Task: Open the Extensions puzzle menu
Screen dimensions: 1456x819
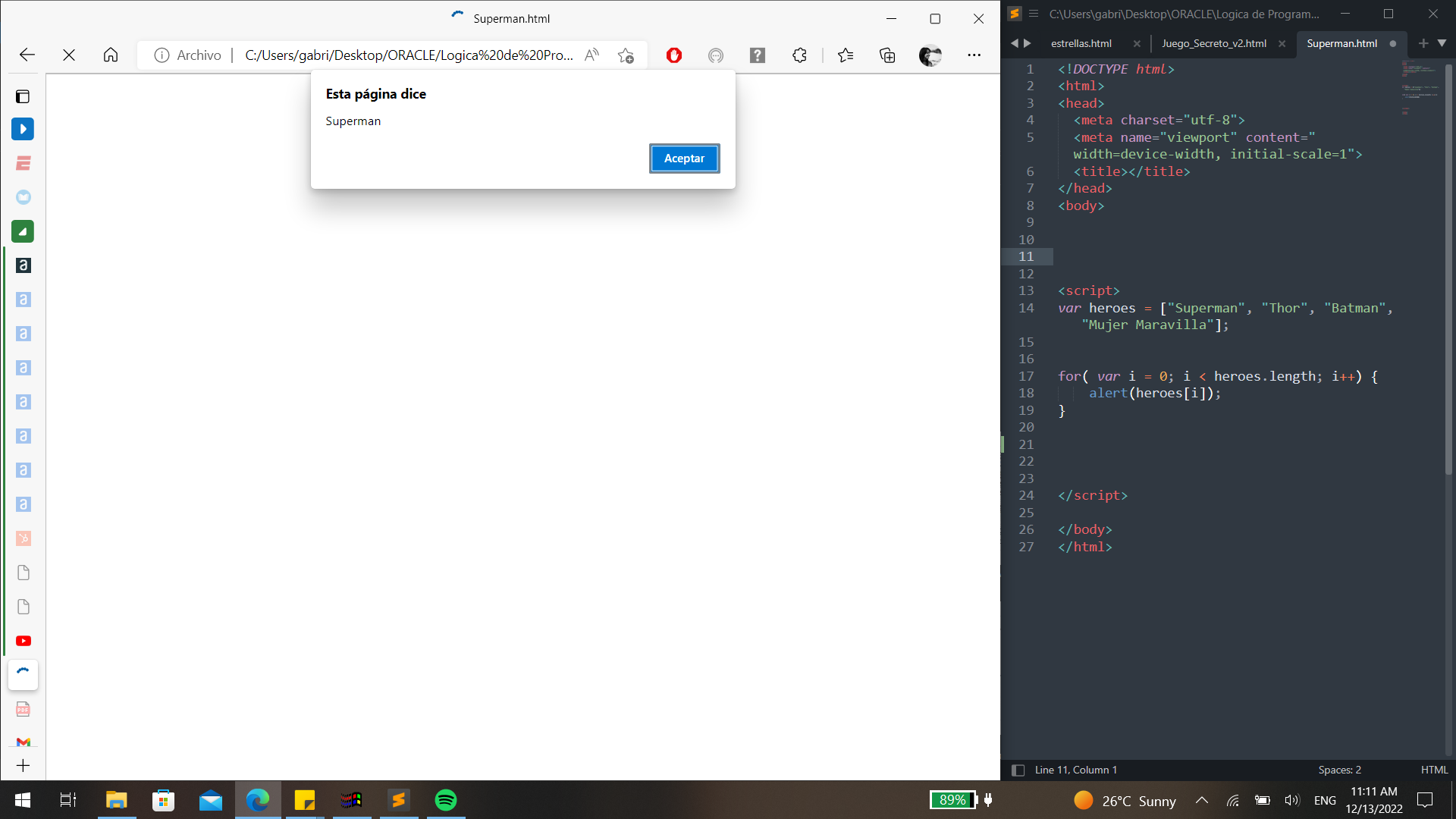Action: click(799, 55)
